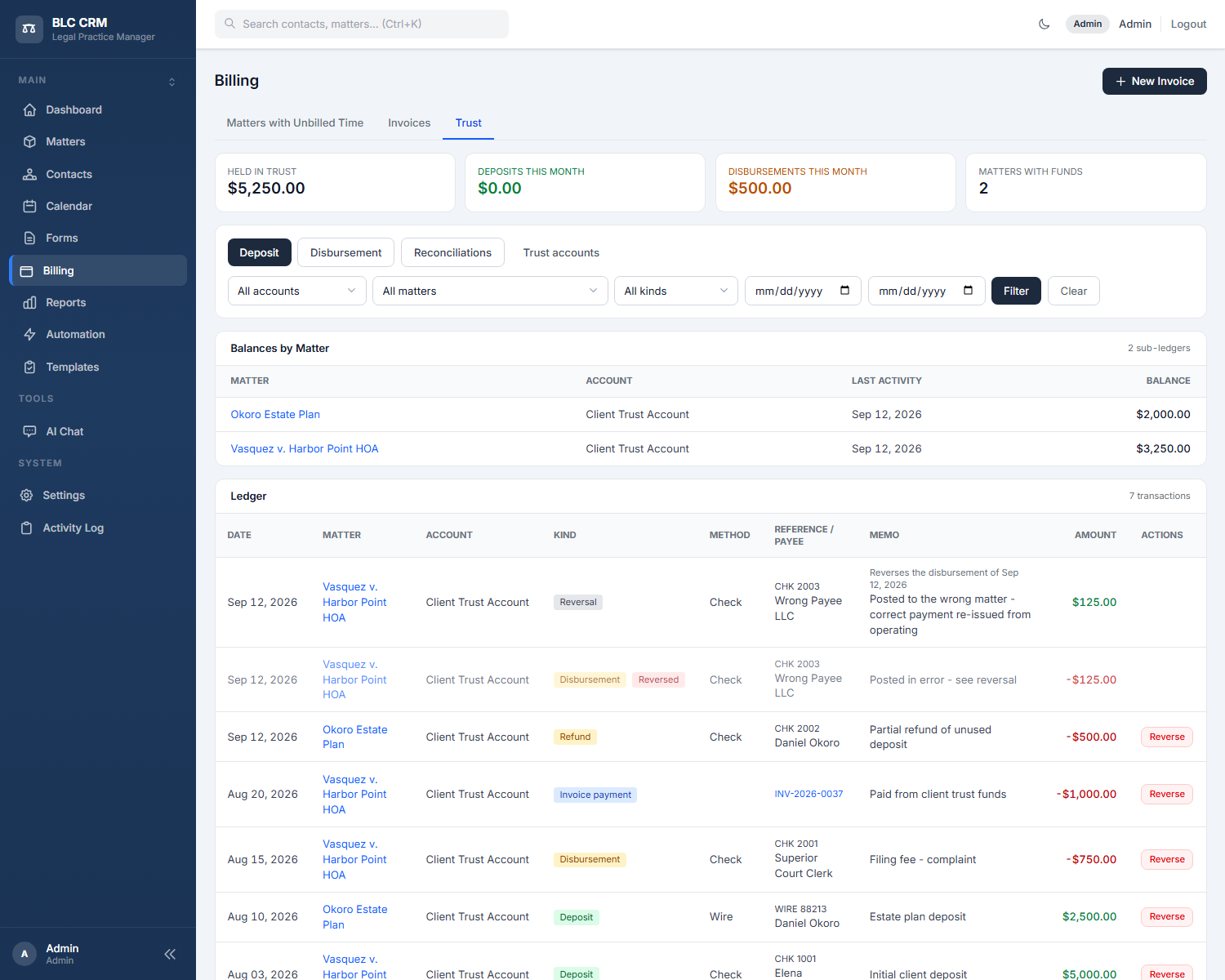
Task: Click the search magnifier icon
Action: [x=229, y=24]
